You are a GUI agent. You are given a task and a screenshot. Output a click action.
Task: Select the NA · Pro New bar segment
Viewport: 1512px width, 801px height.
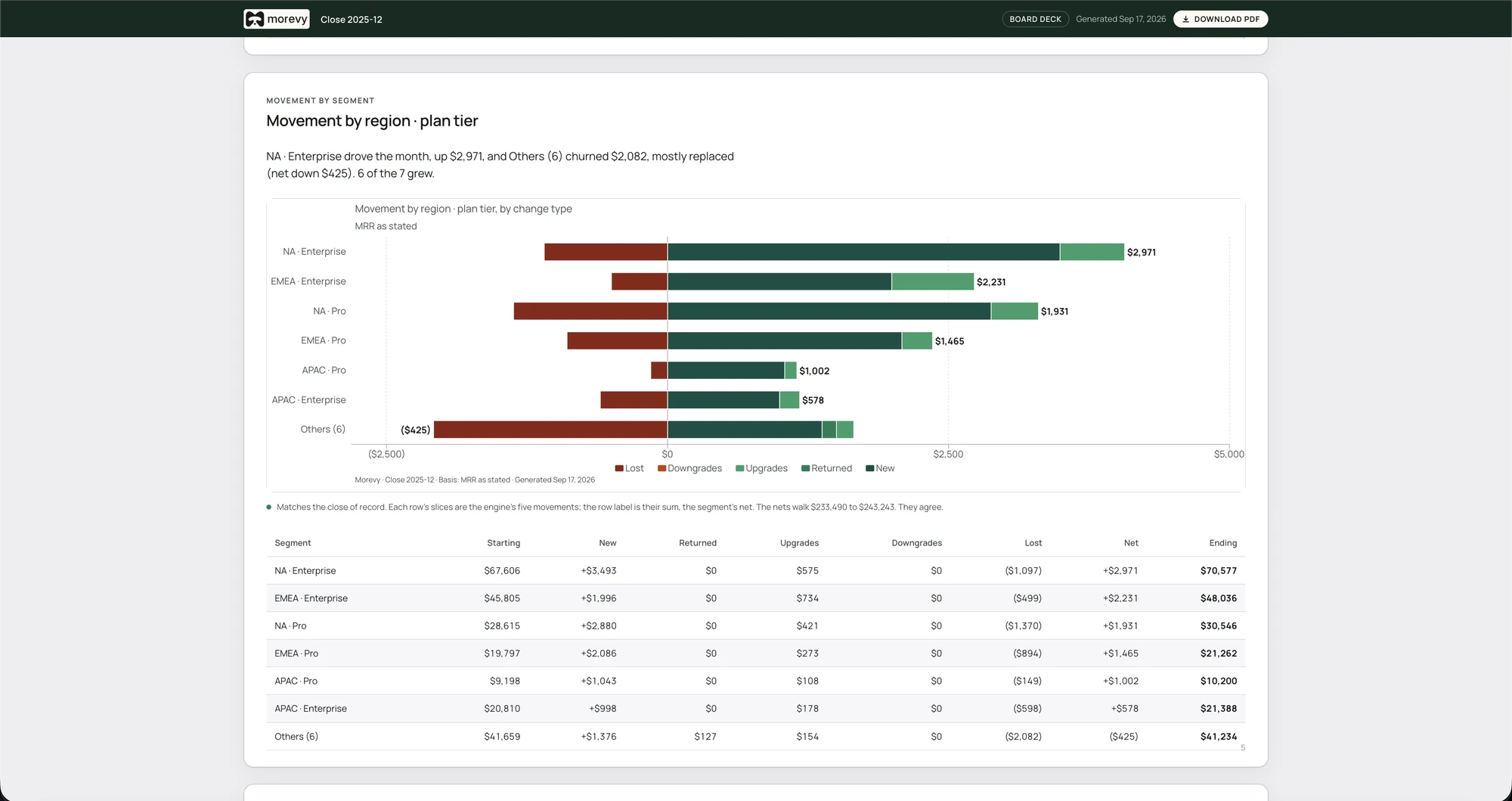[829, 311]
